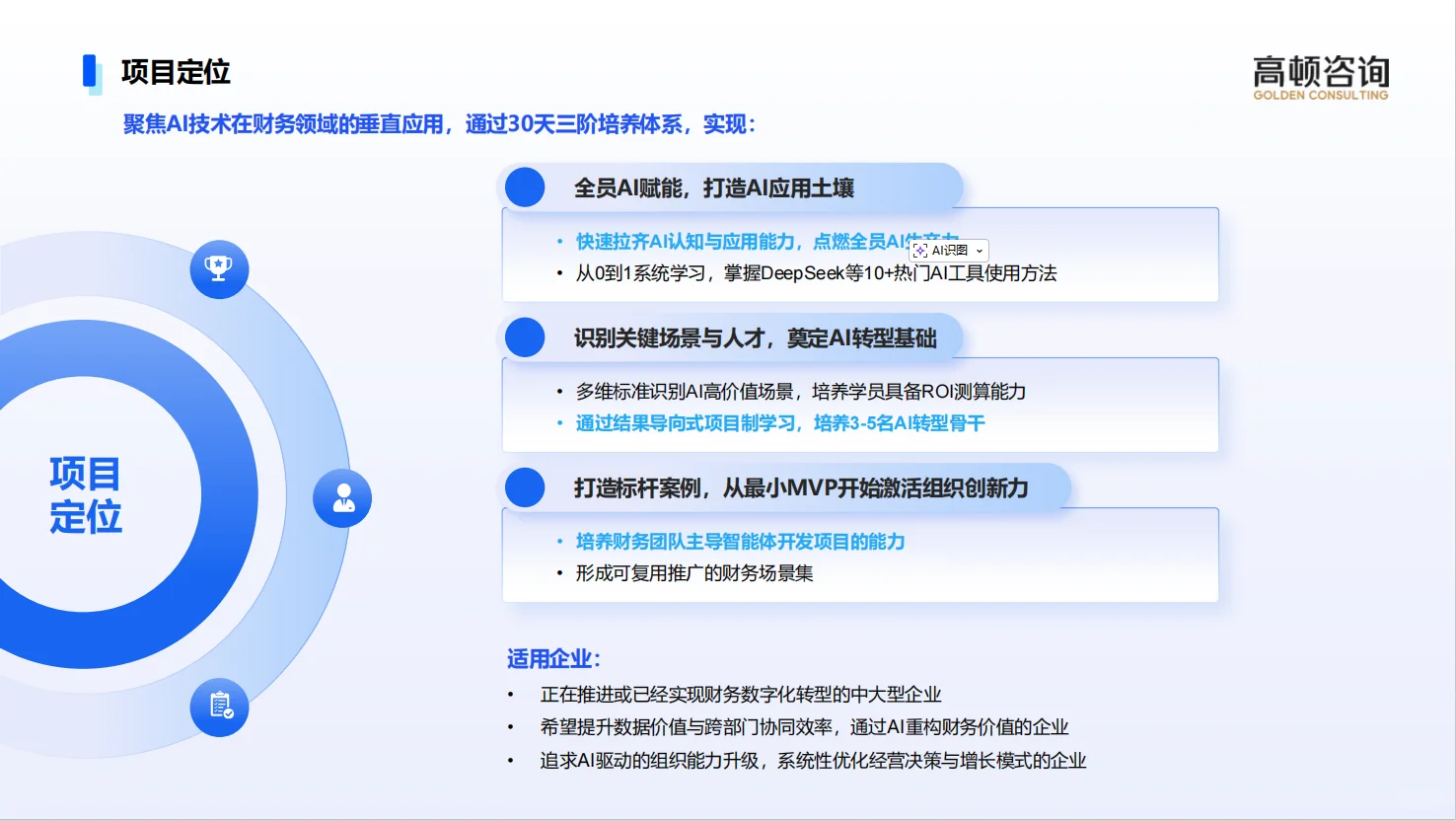The height and width of the screenshot is (821, 1456).
Task: Click the 项目定位 label in the circle
Action: [x=85, y=496]
